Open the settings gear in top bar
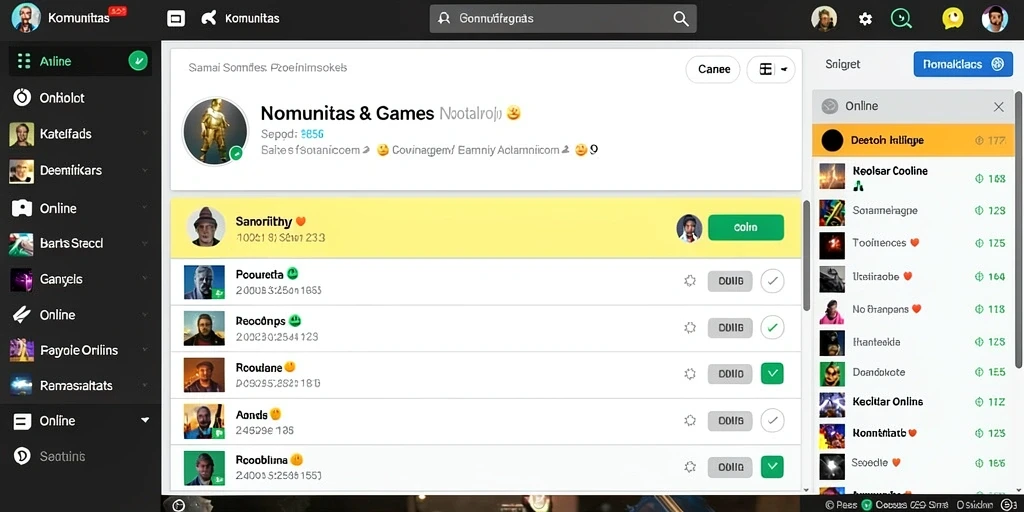 pyautogui.click(x=865, y=19)
